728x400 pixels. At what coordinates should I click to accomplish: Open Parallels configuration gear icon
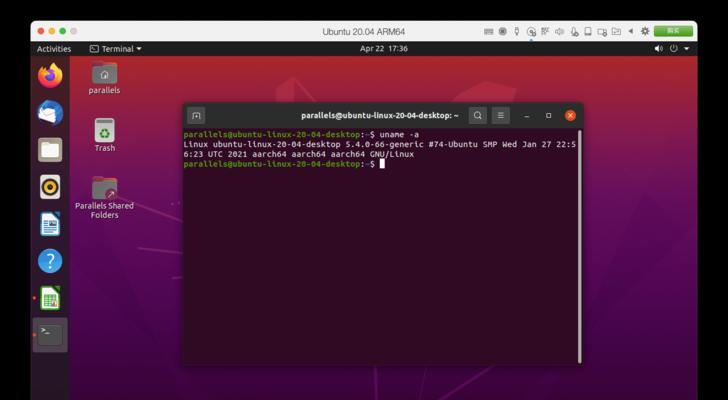(645, 31)
